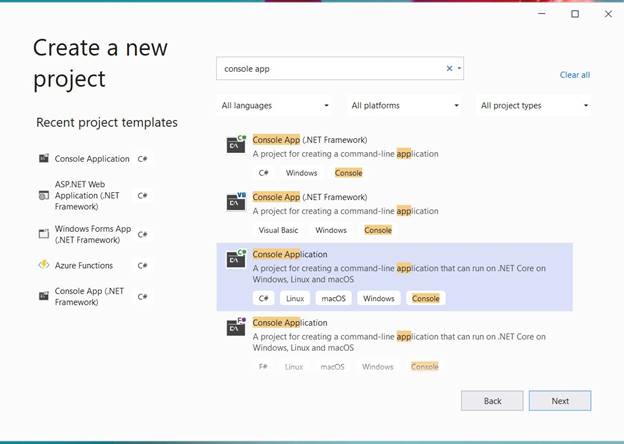Open the All platforms filter dropdown
624x444 pixels.
point(405,105)
